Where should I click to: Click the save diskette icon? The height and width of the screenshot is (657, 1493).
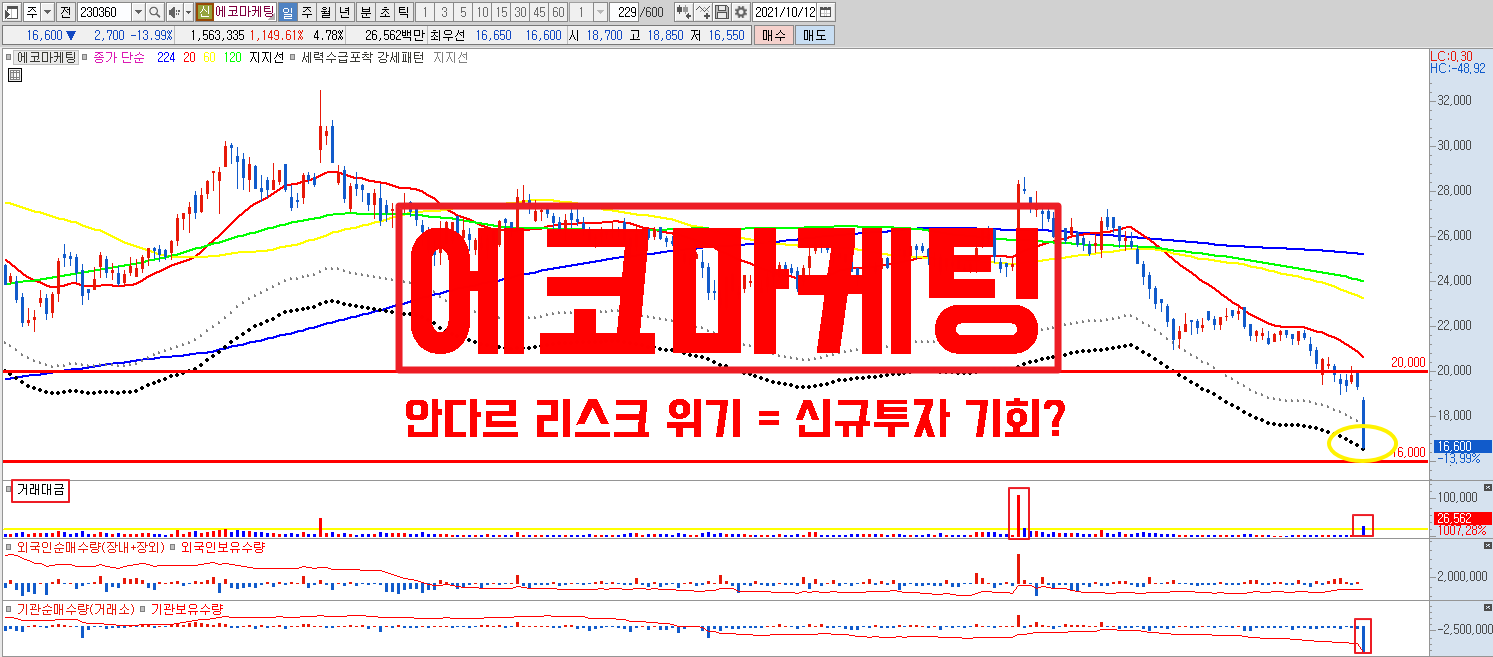pyautogui.click(x=722, y=12)
